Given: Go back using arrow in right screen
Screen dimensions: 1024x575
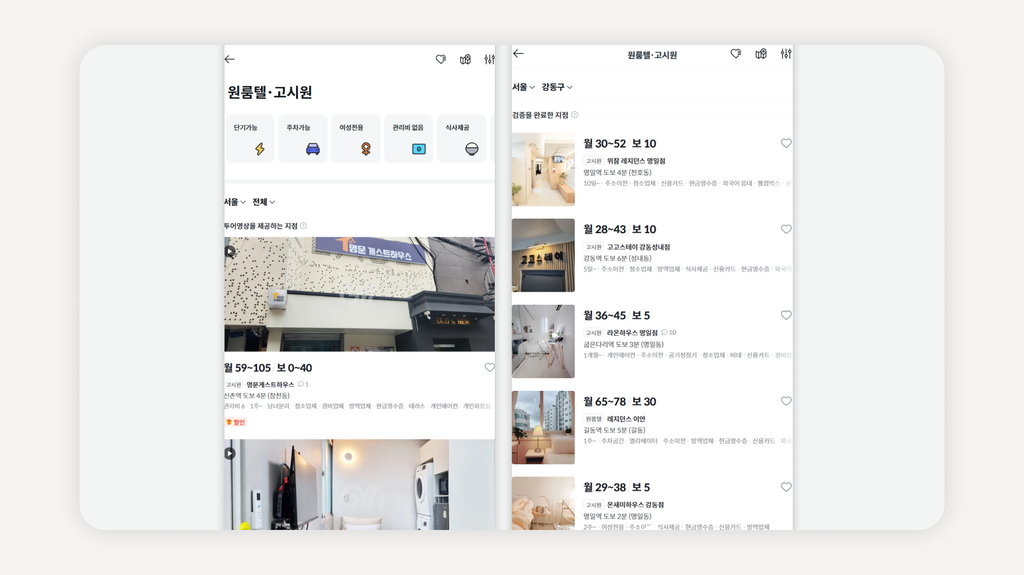Looking at the screenshot, I should [x=519, y=54].
